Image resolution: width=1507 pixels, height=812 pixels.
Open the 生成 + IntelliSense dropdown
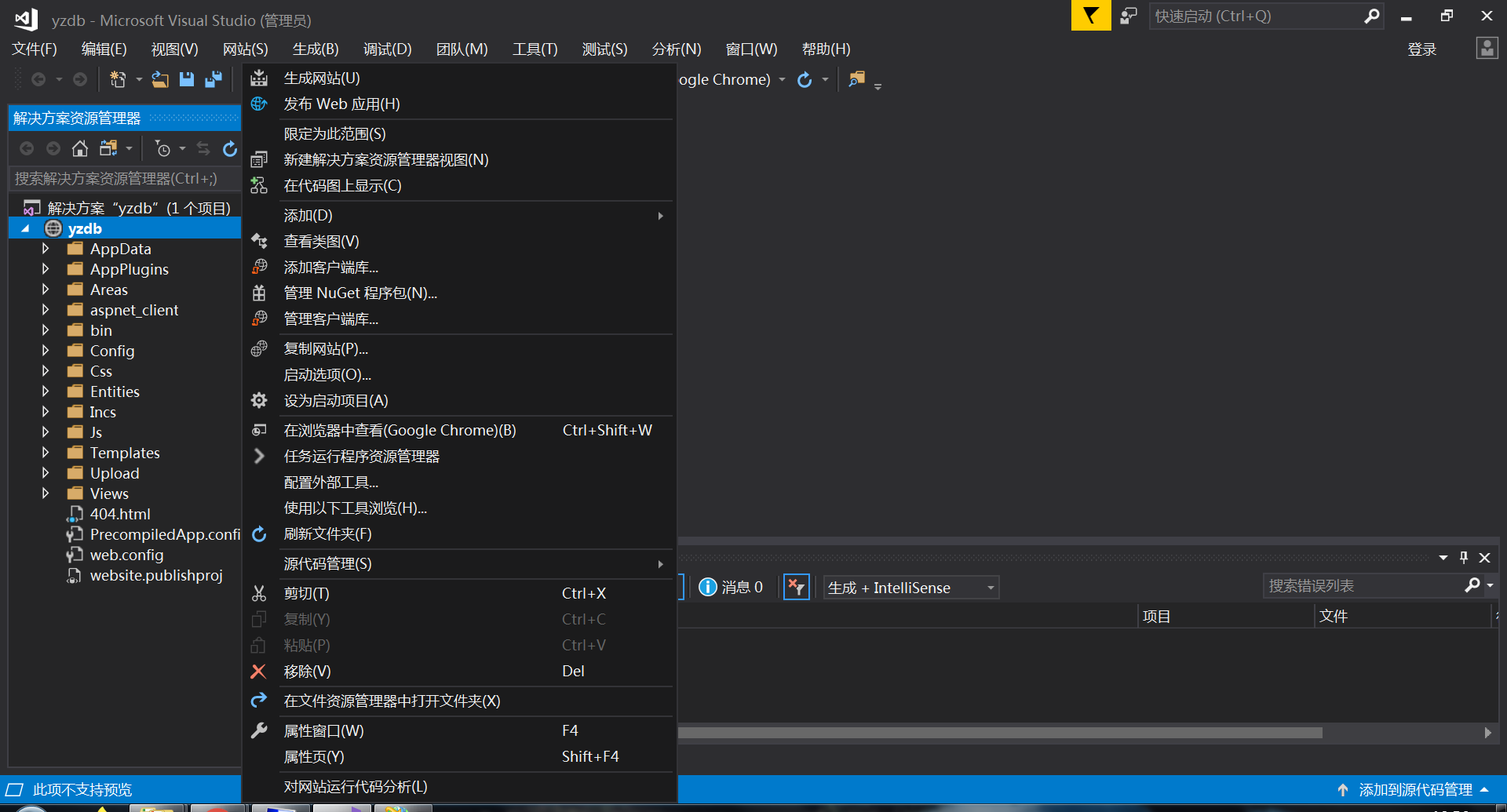coord(911,588)
